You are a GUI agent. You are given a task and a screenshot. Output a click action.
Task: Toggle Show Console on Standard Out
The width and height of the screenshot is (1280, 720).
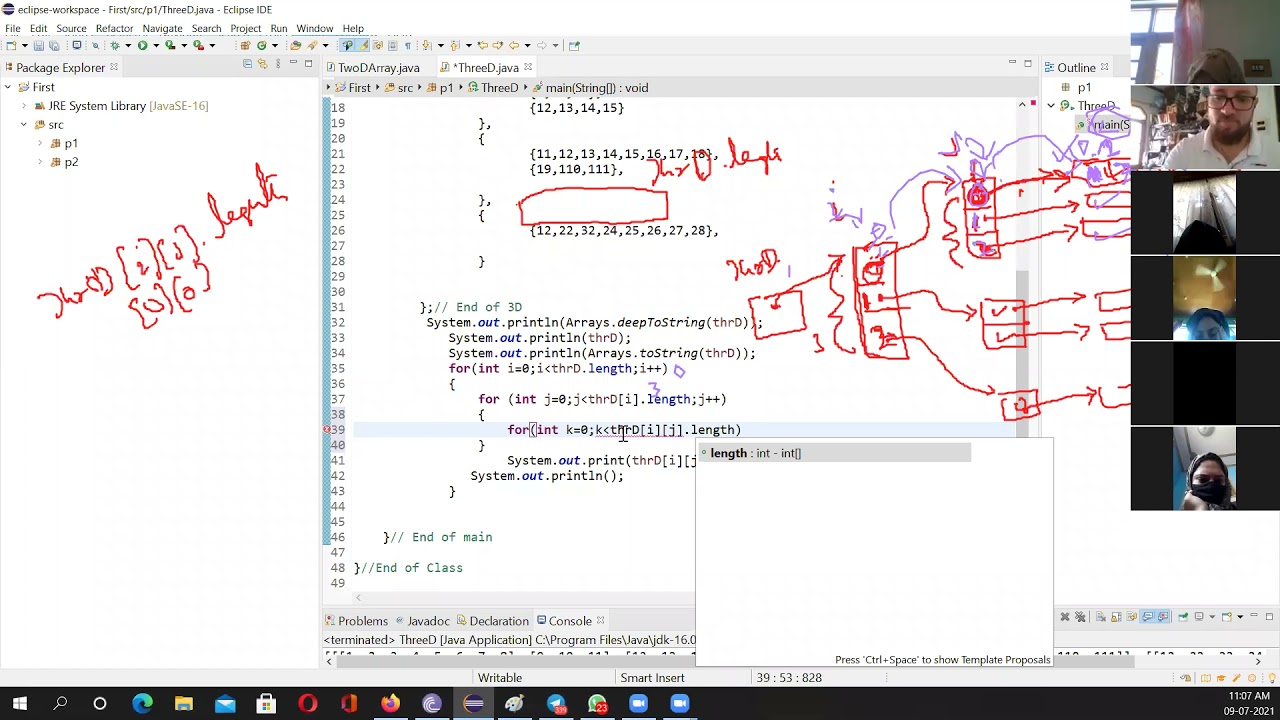click(x=1148, y=617)
